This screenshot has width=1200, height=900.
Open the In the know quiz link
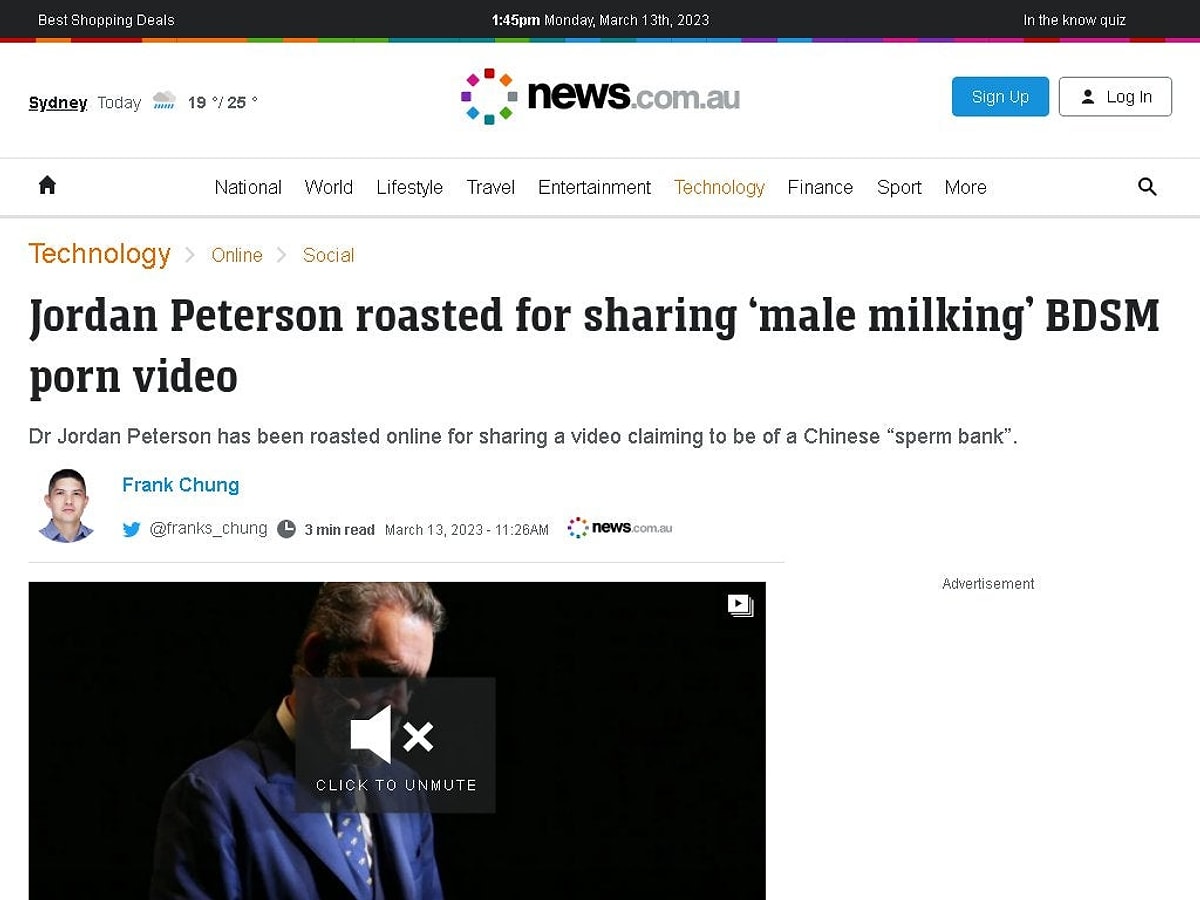pos(1074,20)
